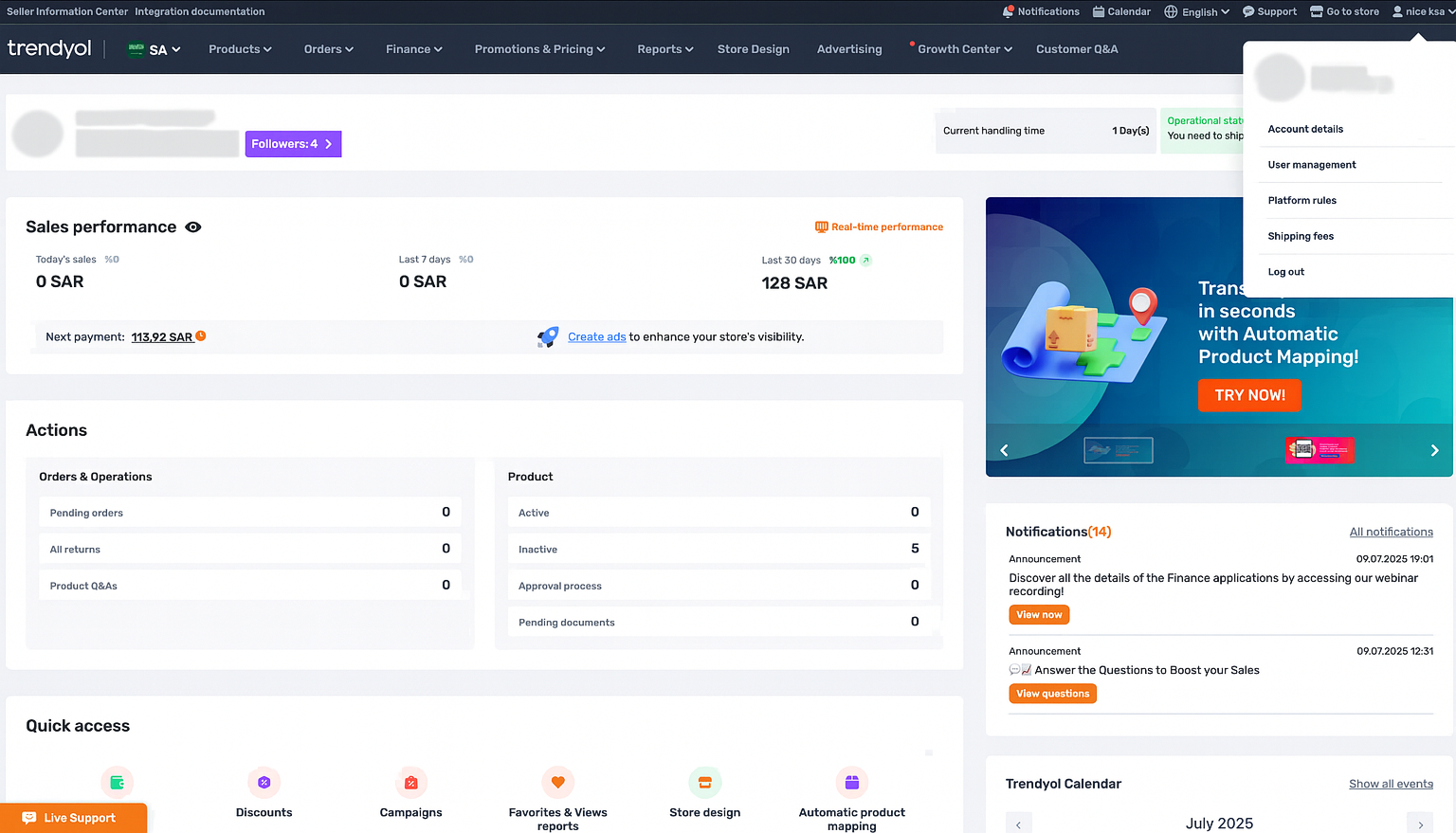Open Store Design menu item
Viewport: 1456px width, 833px height.
[753, 49]
